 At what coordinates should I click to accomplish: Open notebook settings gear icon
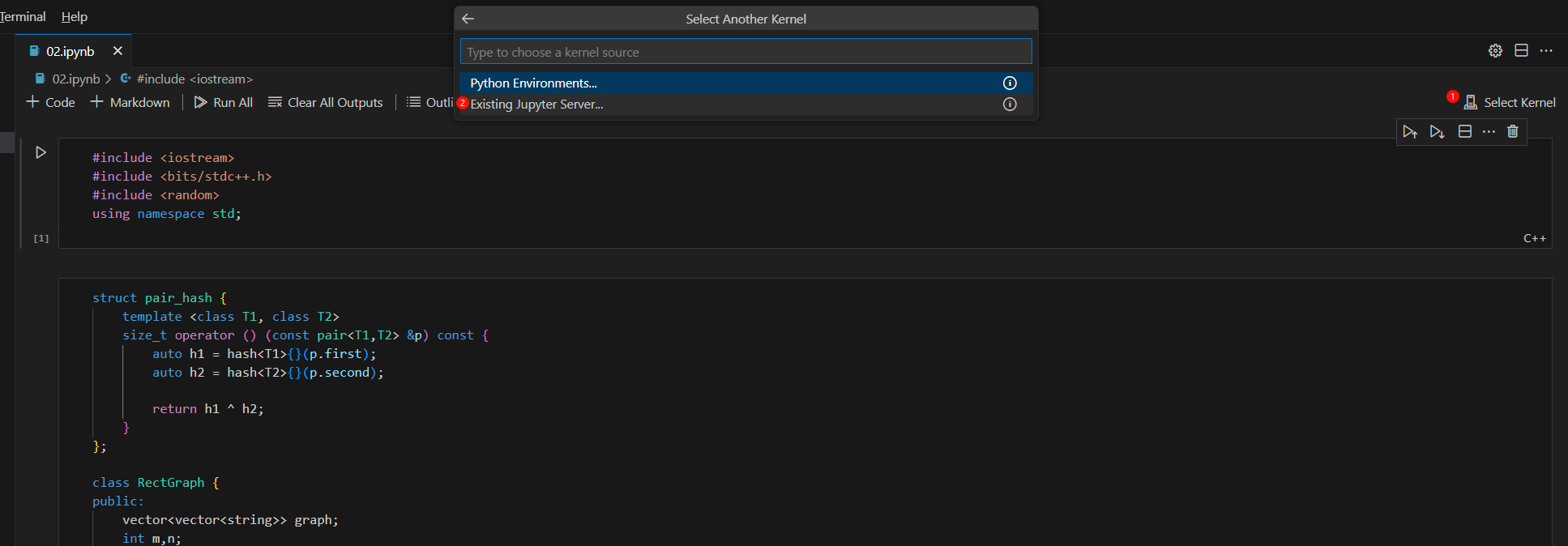pos(1495,50)
